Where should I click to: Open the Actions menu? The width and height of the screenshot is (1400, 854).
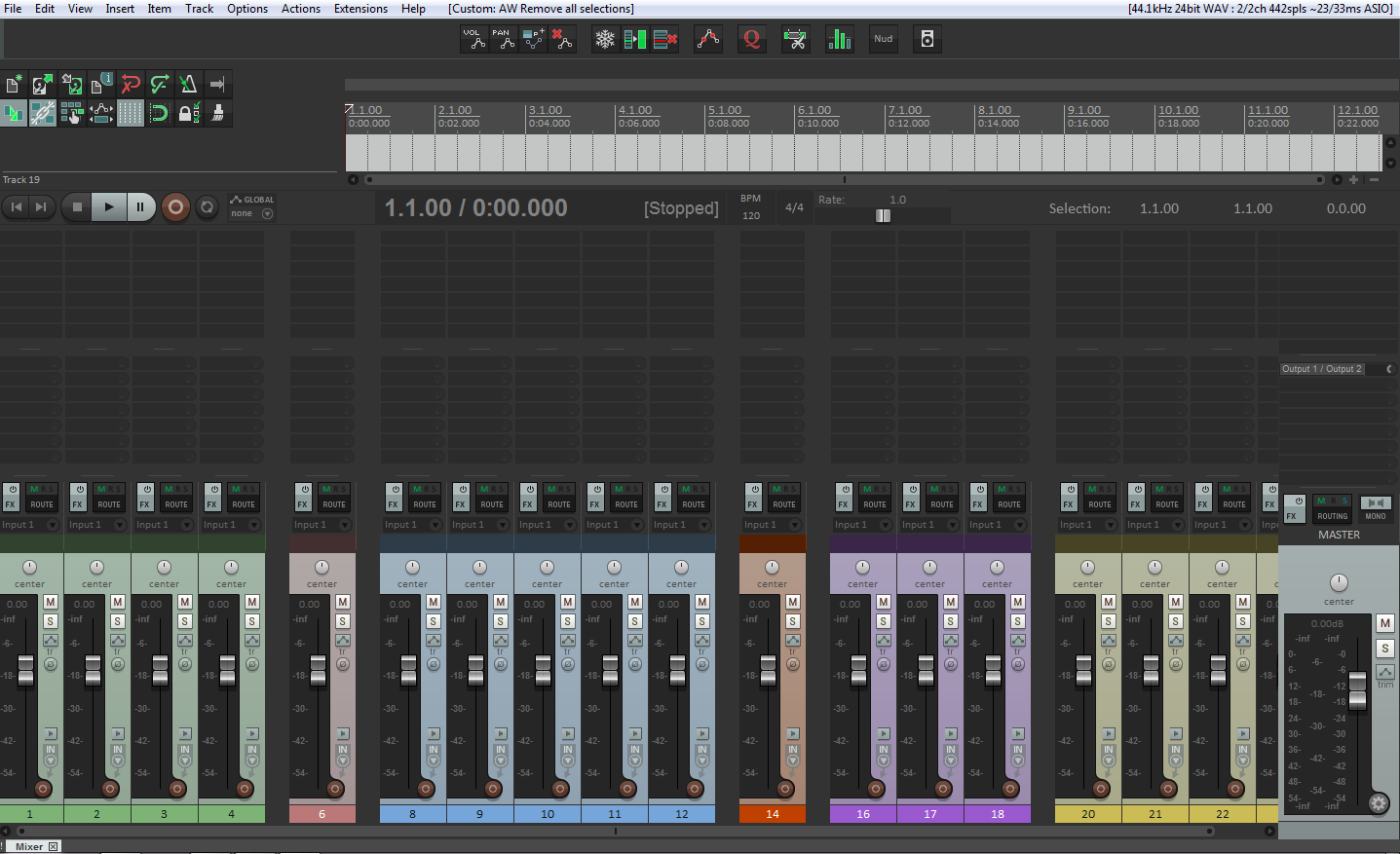click(x=300, y=9)
